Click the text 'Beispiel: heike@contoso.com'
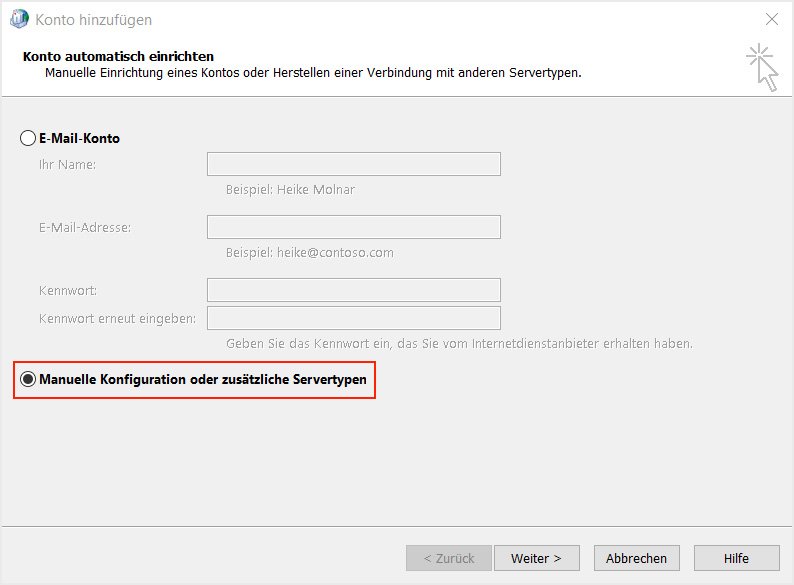This screenshot has height=585, width=794. (309, 252)
